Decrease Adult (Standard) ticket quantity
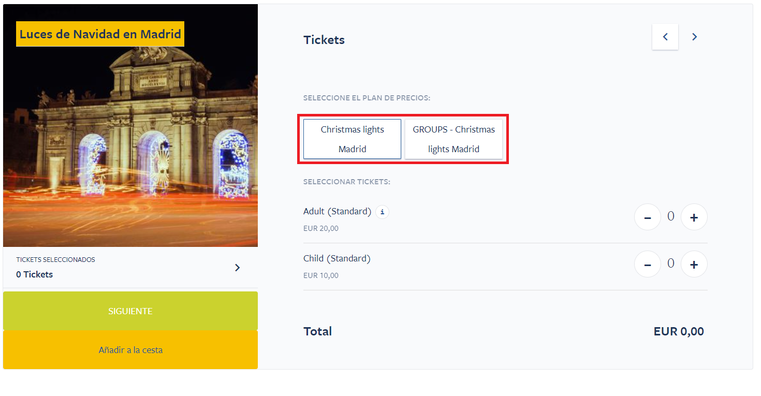The width and height of the screenshot is (761, 396). pyautogui.click(x=647, y=217)
